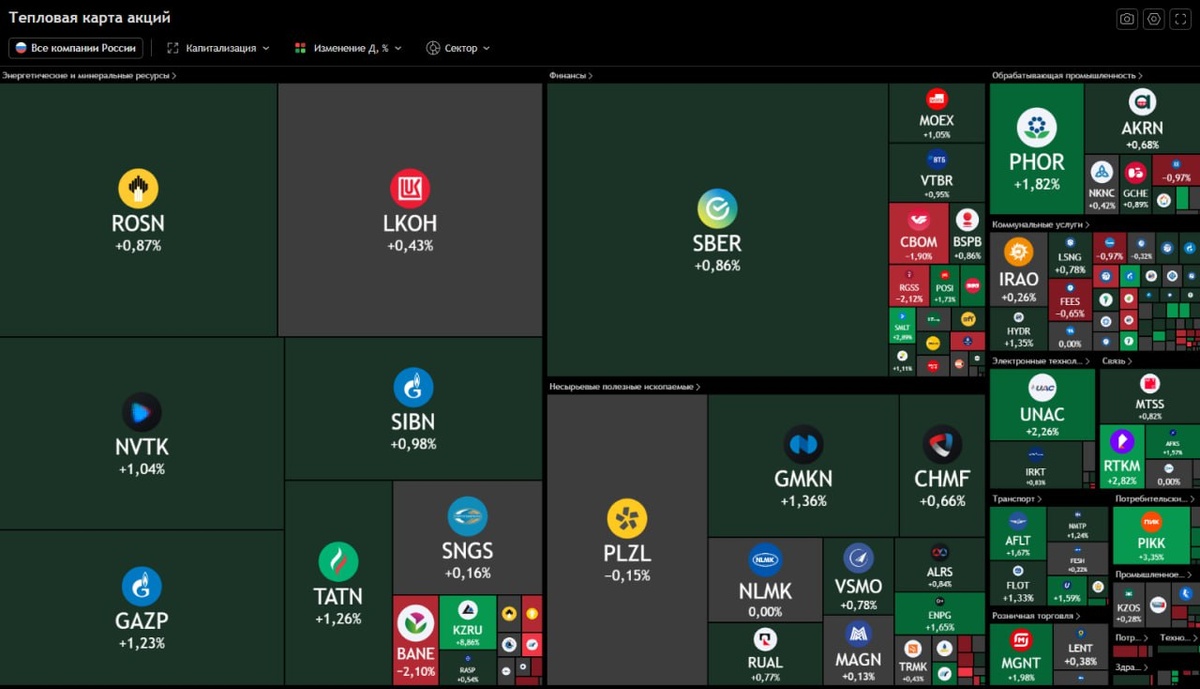Click the TATN Tatneft logo
This screenshot has width=1200, height=689.
(338, 562)
